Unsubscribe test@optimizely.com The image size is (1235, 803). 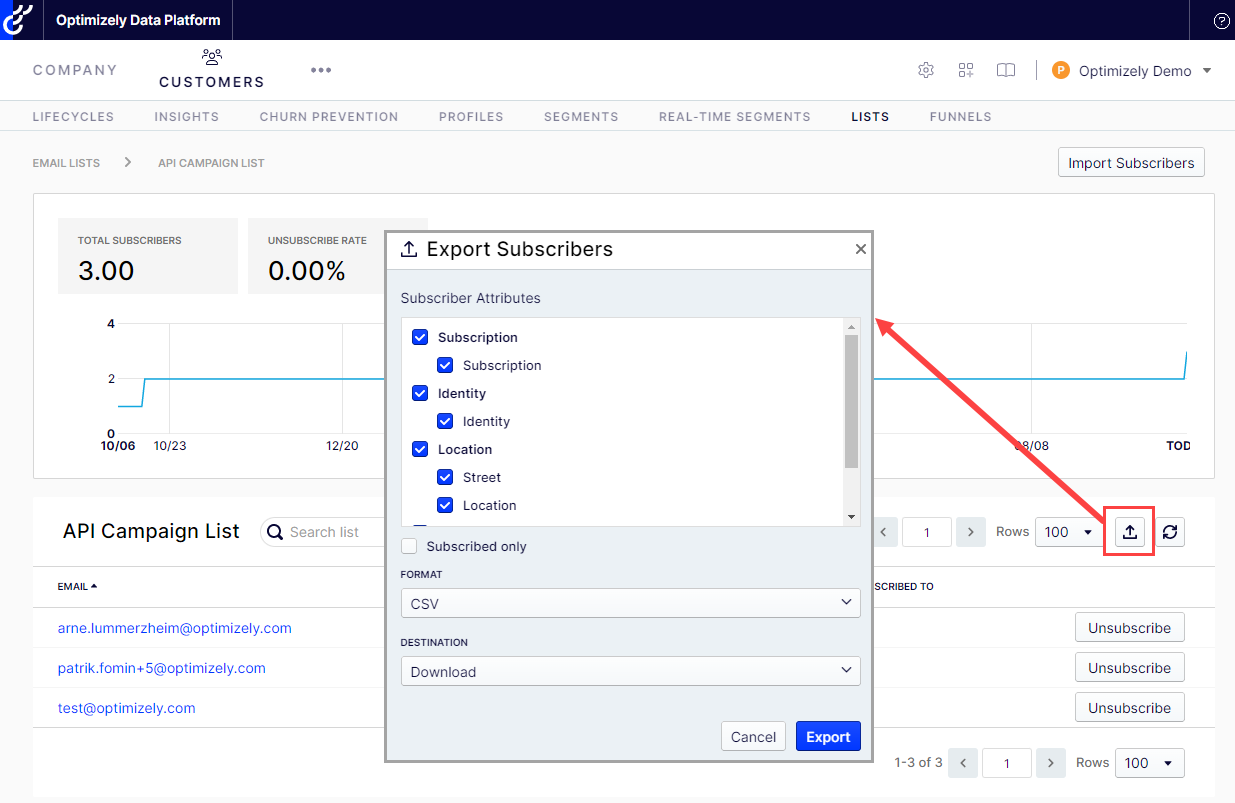[x=1129, y=708]
